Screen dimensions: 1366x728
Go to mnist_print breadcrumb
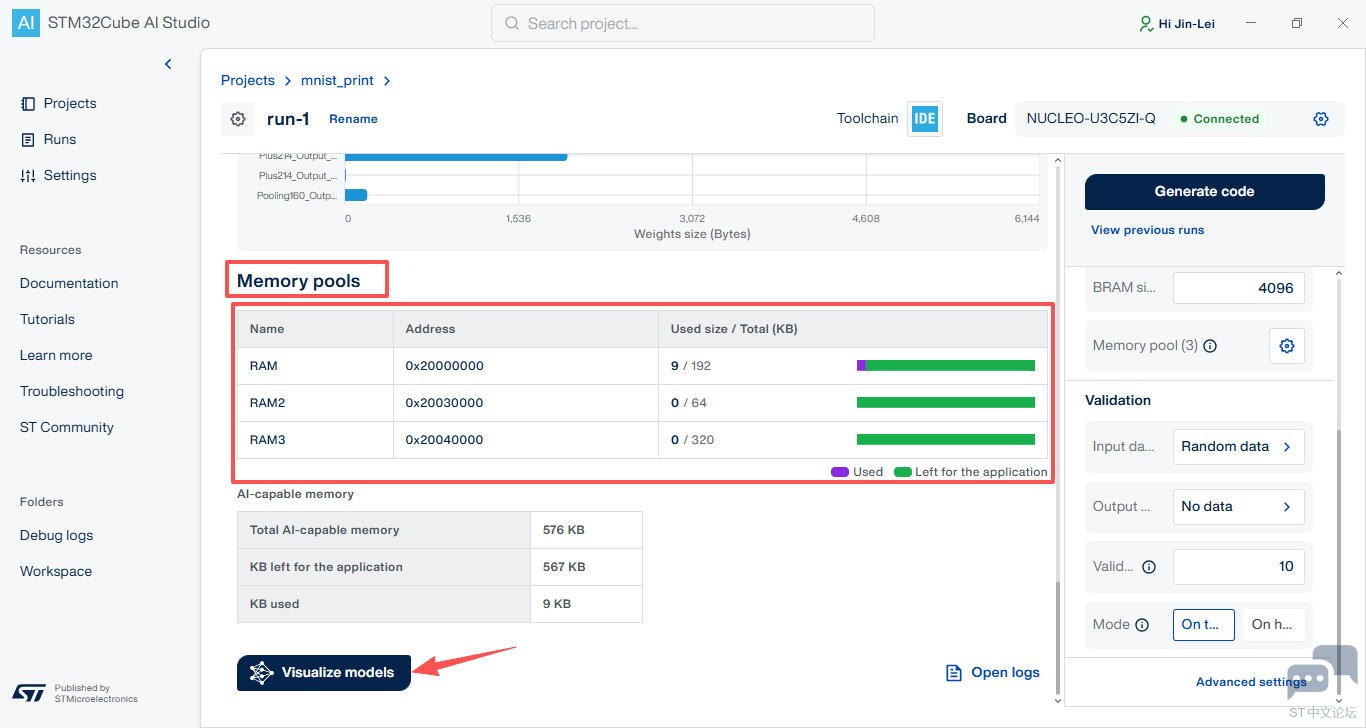click(x=337, y=80)
